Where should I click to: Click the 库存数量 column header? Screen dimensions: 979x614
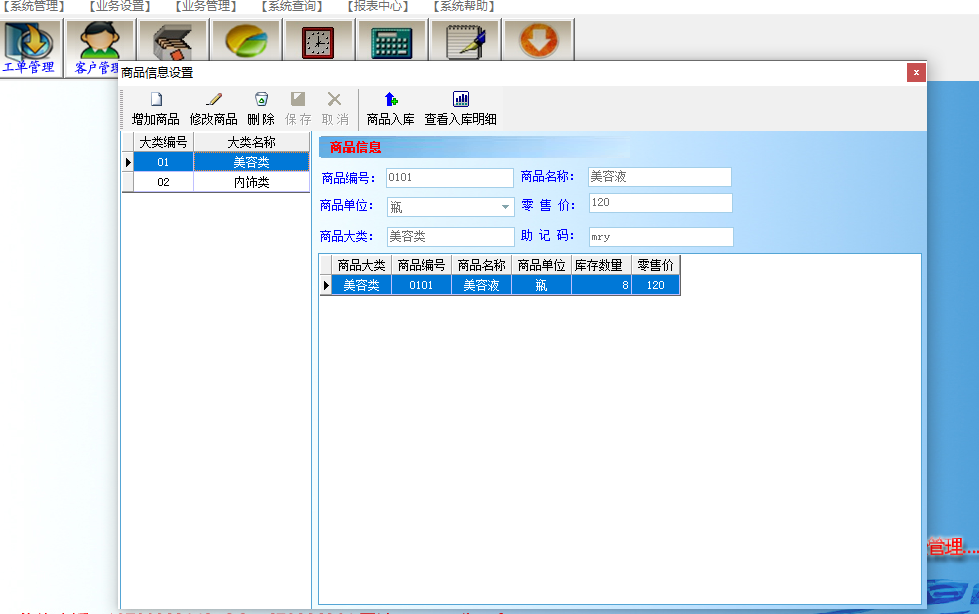pyautogui.click(x=601, y=265)
